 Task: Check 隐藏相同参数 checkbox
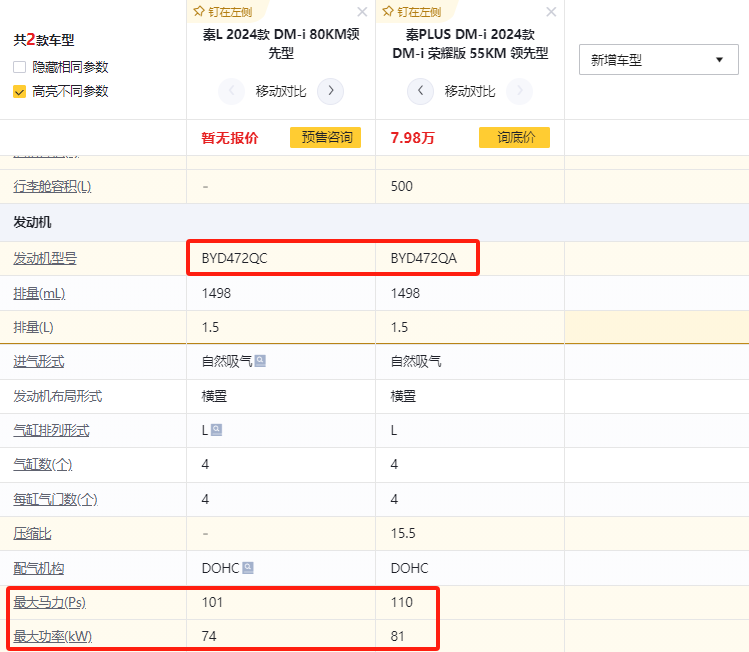tap(20, 67)
